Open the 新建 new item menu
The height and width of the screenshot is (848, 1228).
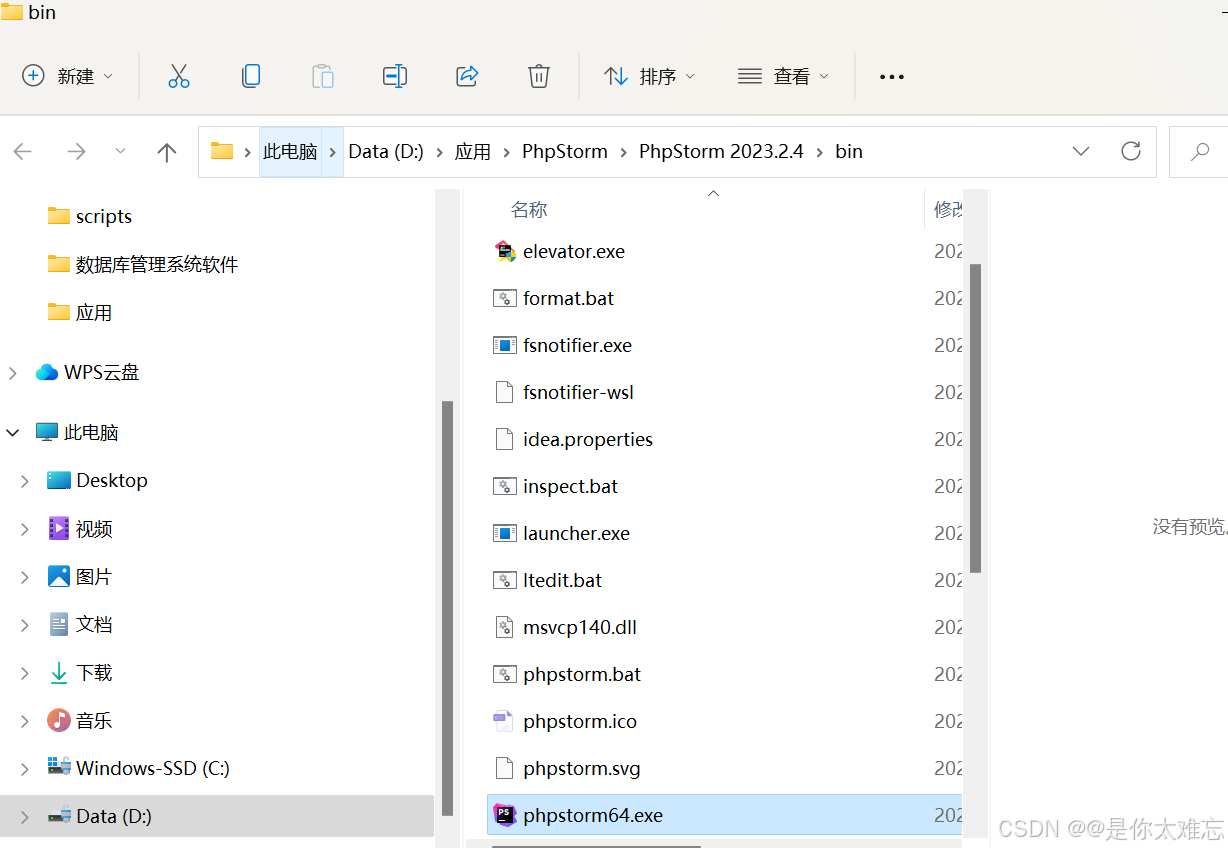pyautogui.click(x=68, y=76)
